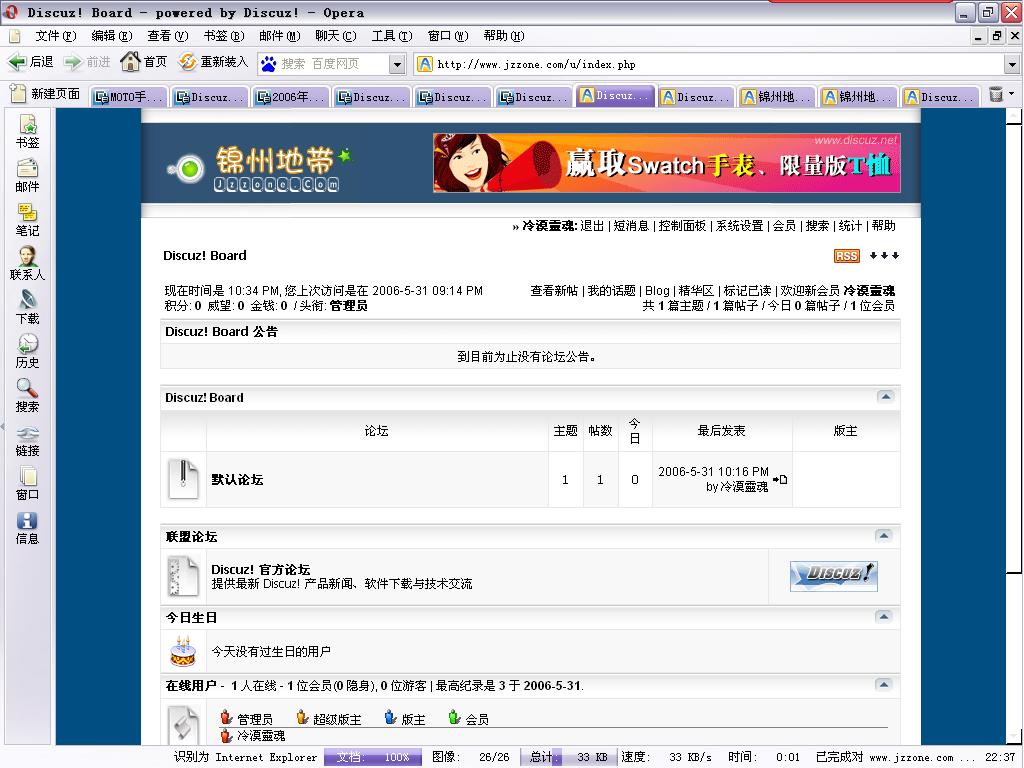Switch to the MOTO手 tab
The width and height of the screenshot is (1024, 768).
coord(129,97)
